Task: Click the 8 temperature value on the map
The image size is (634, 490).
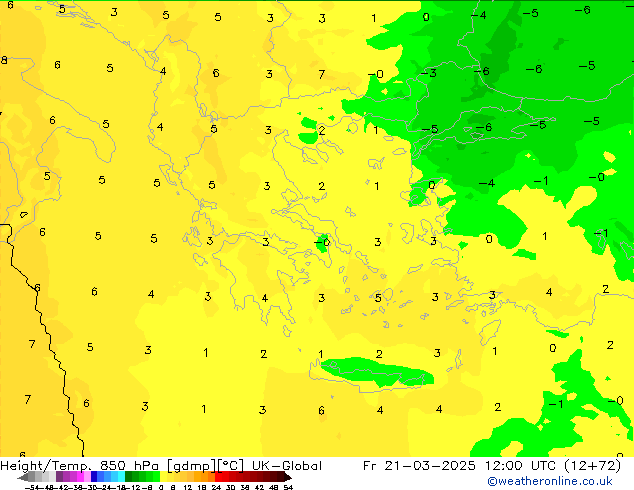Action: tap(4, 60)
